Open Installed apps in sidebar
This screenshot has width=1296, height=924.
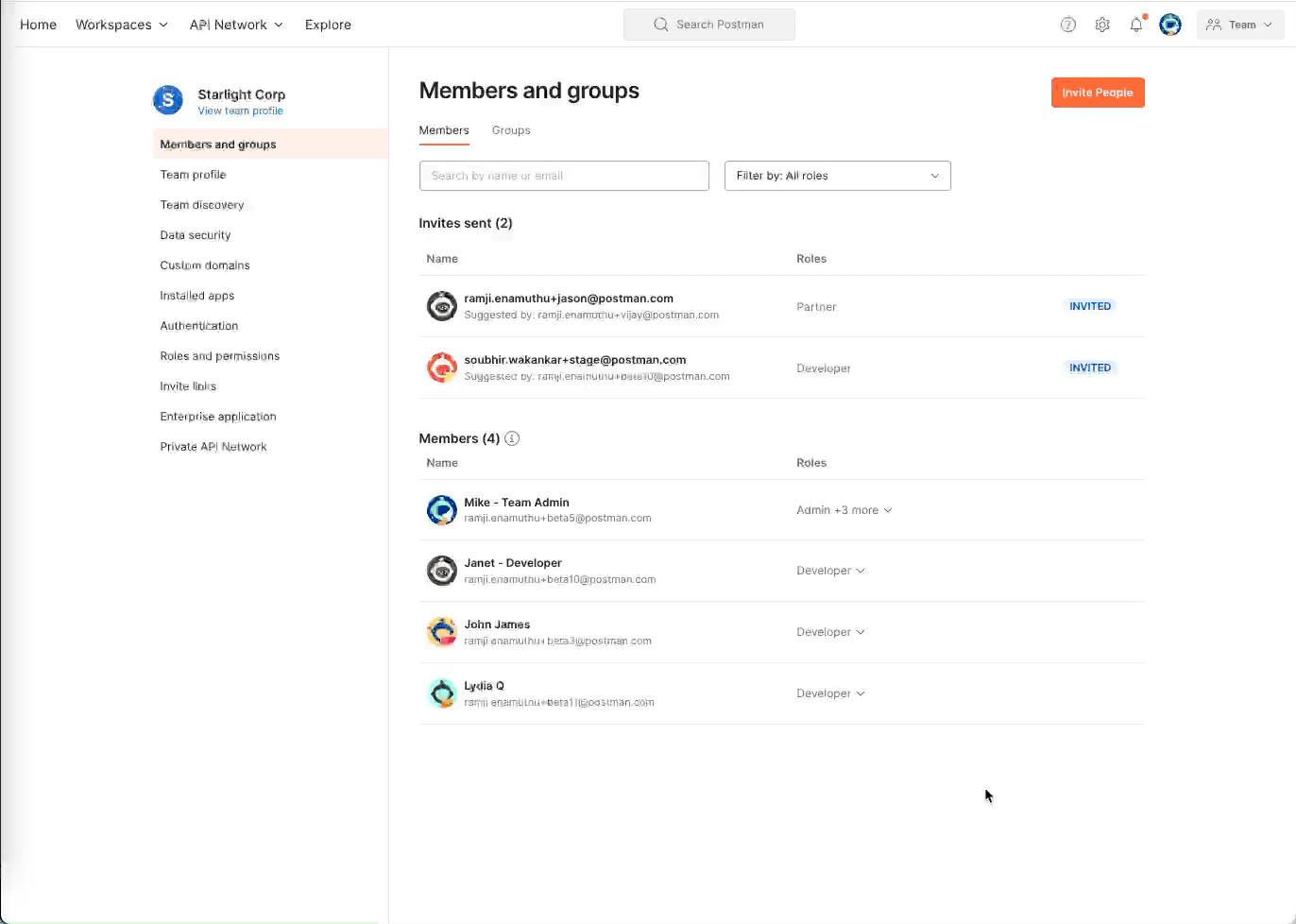(197, 296)
